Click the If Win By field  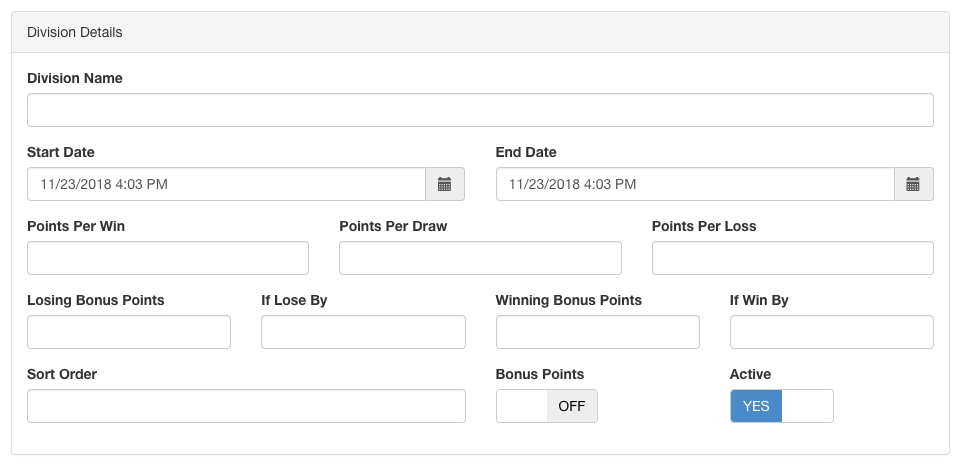pos(831,332)
